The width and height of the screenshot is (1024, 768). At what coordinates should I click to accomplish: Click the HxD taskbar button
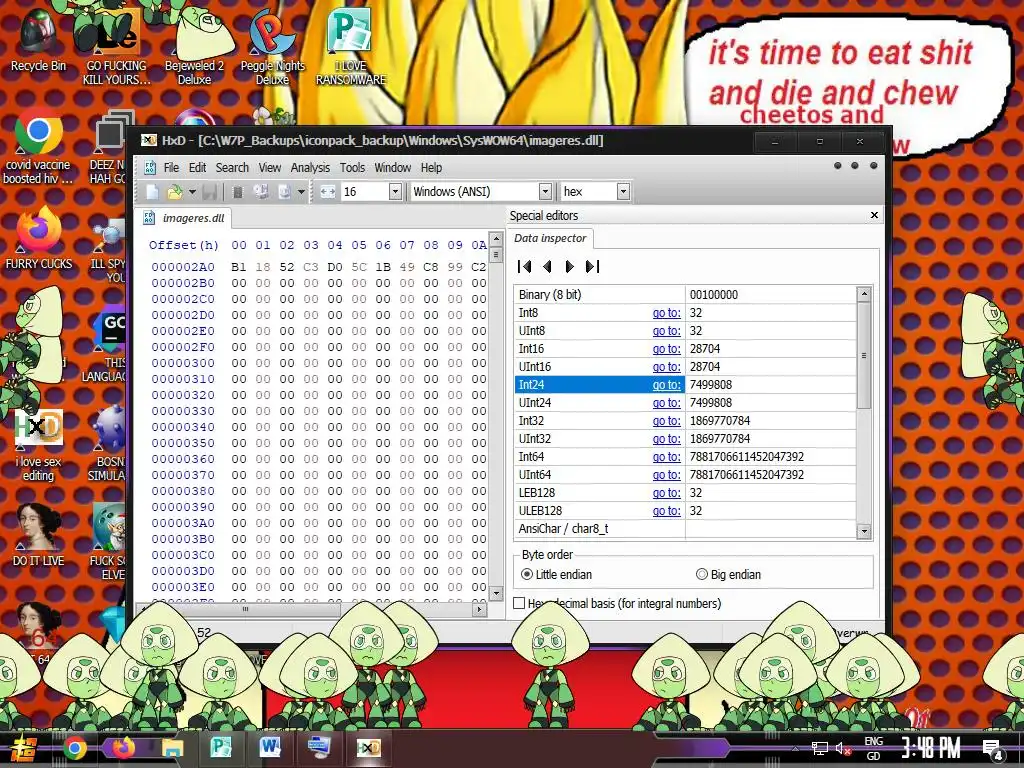click(x=368, y=748)
